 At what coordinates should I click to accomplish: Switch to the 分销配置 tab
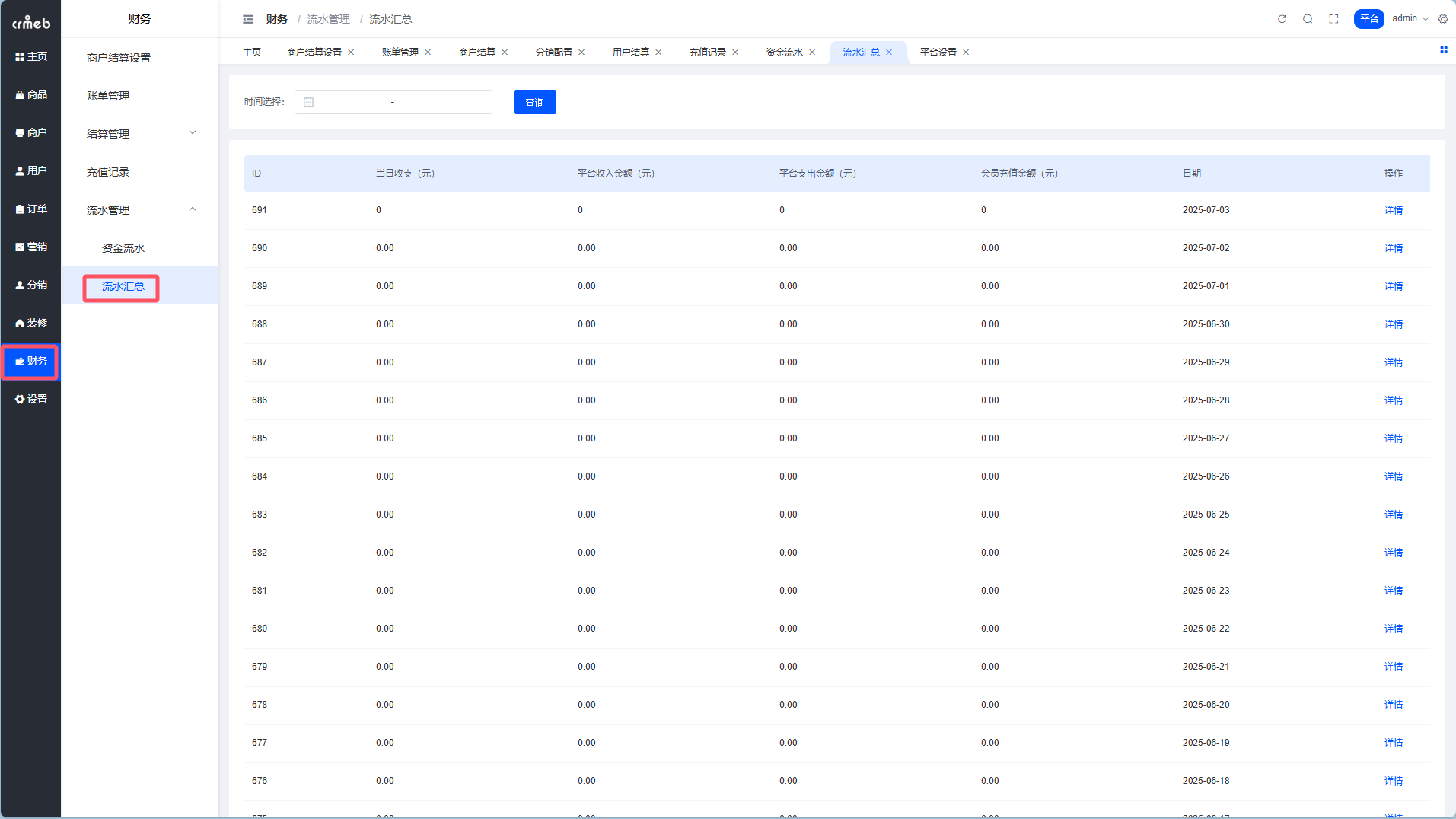click(553, 53)
